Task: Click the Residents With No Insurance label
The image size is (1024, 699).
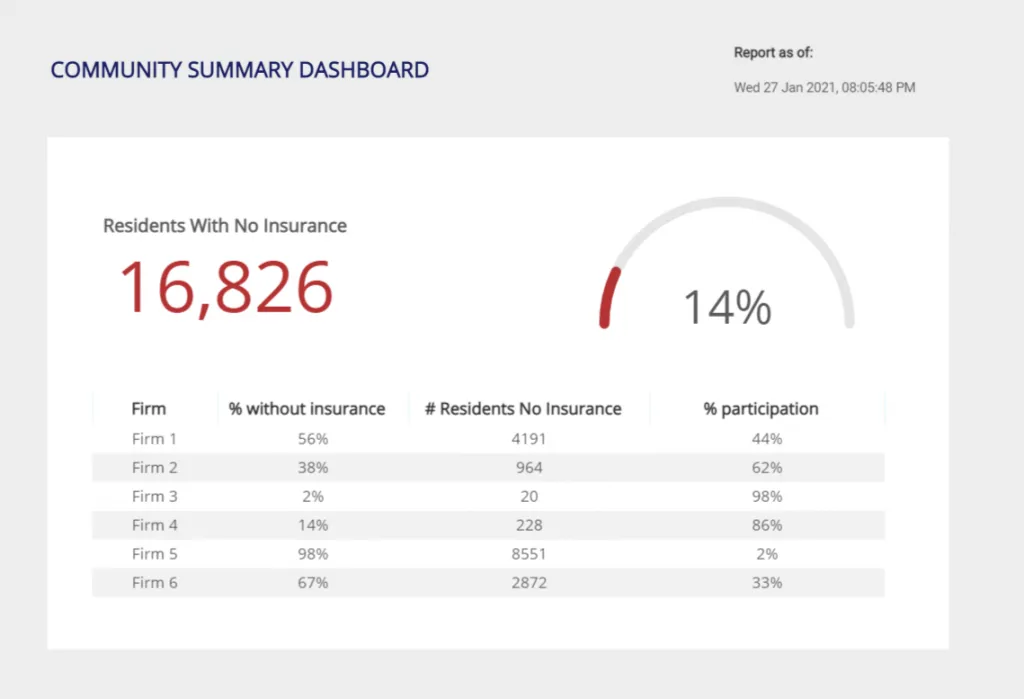Action: 225,226
